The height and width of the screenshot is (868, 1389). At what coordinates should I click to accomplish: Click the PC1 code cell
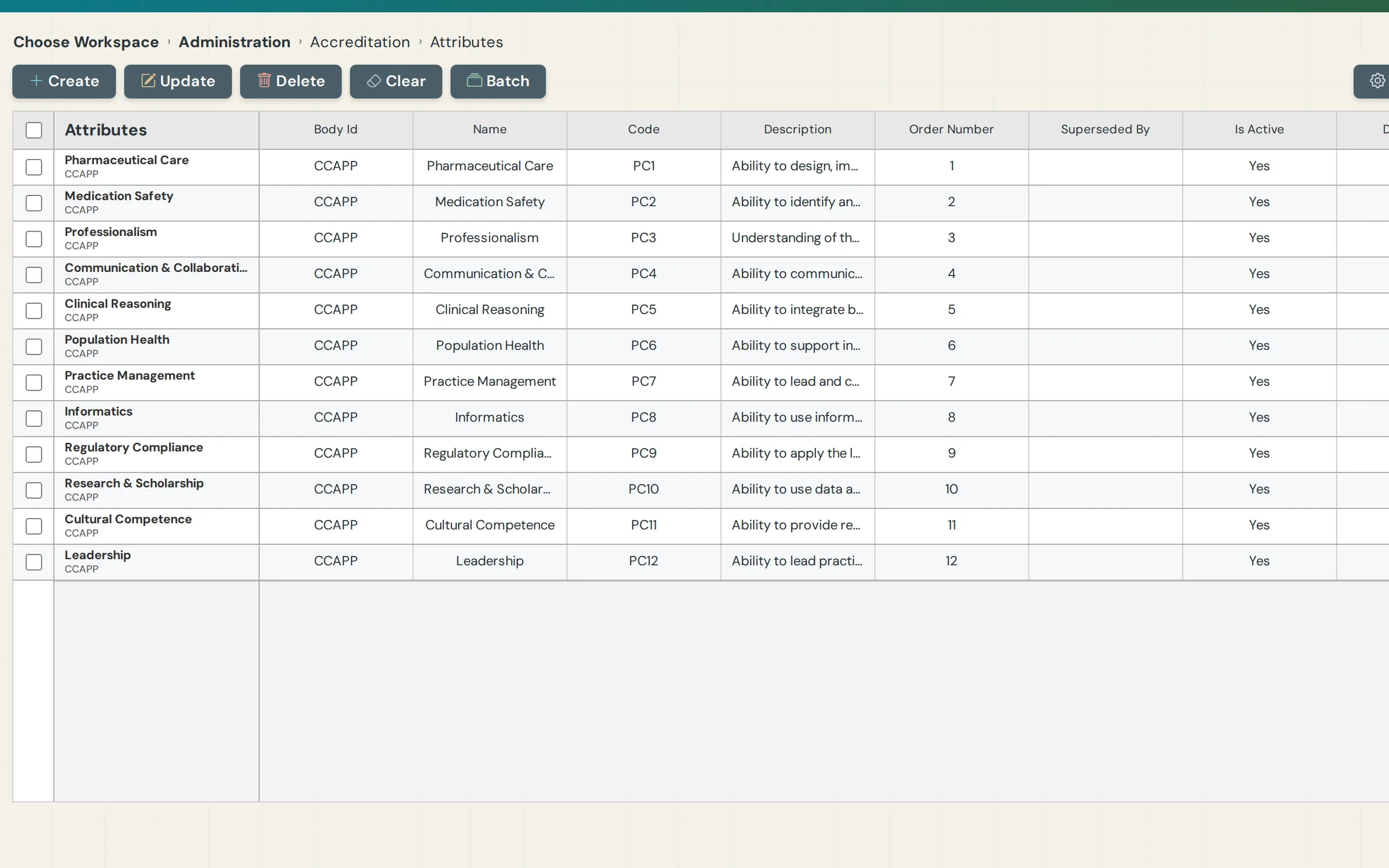pos(643,166)
